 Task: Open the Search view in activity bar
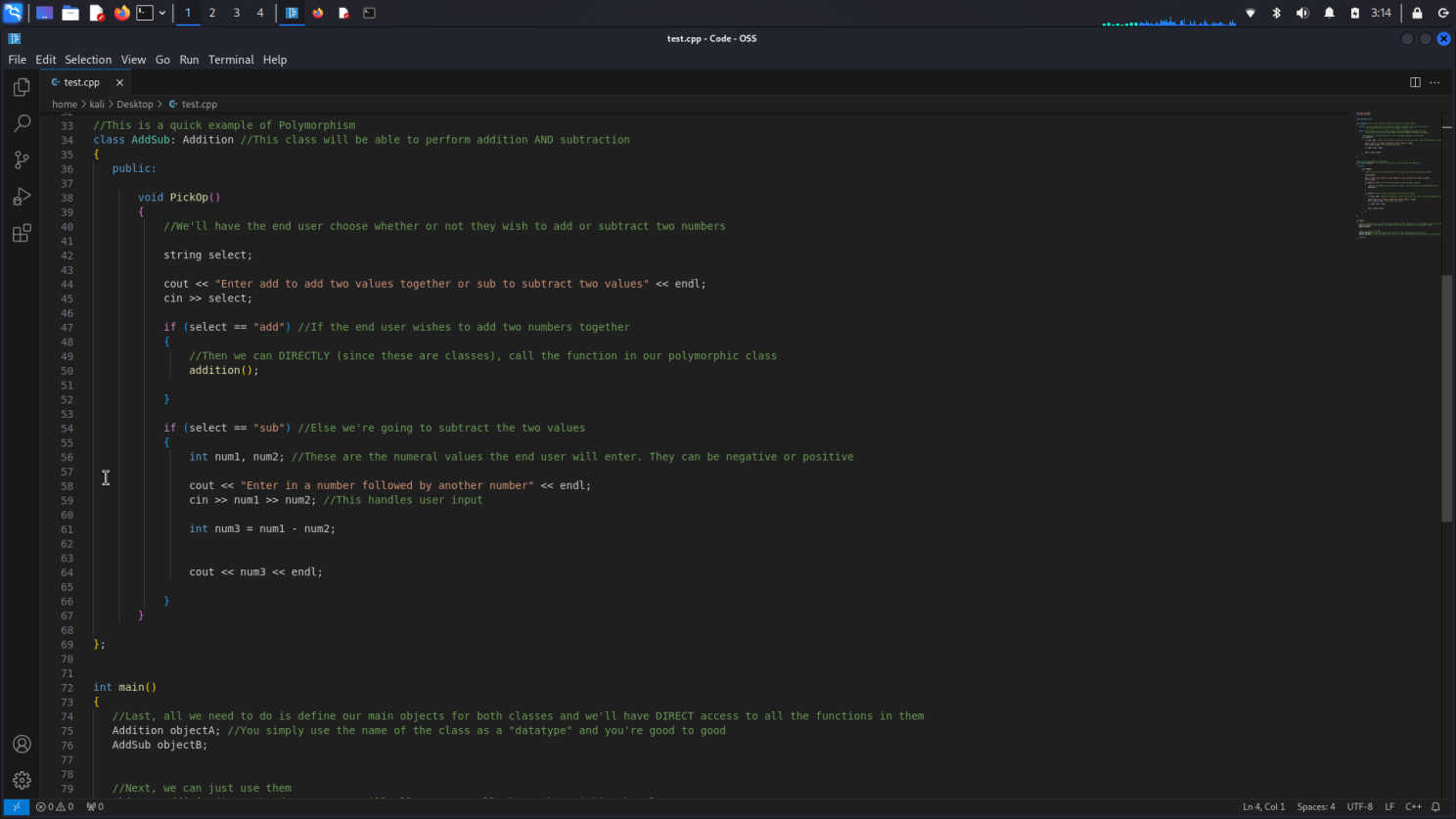click(22, 123)
